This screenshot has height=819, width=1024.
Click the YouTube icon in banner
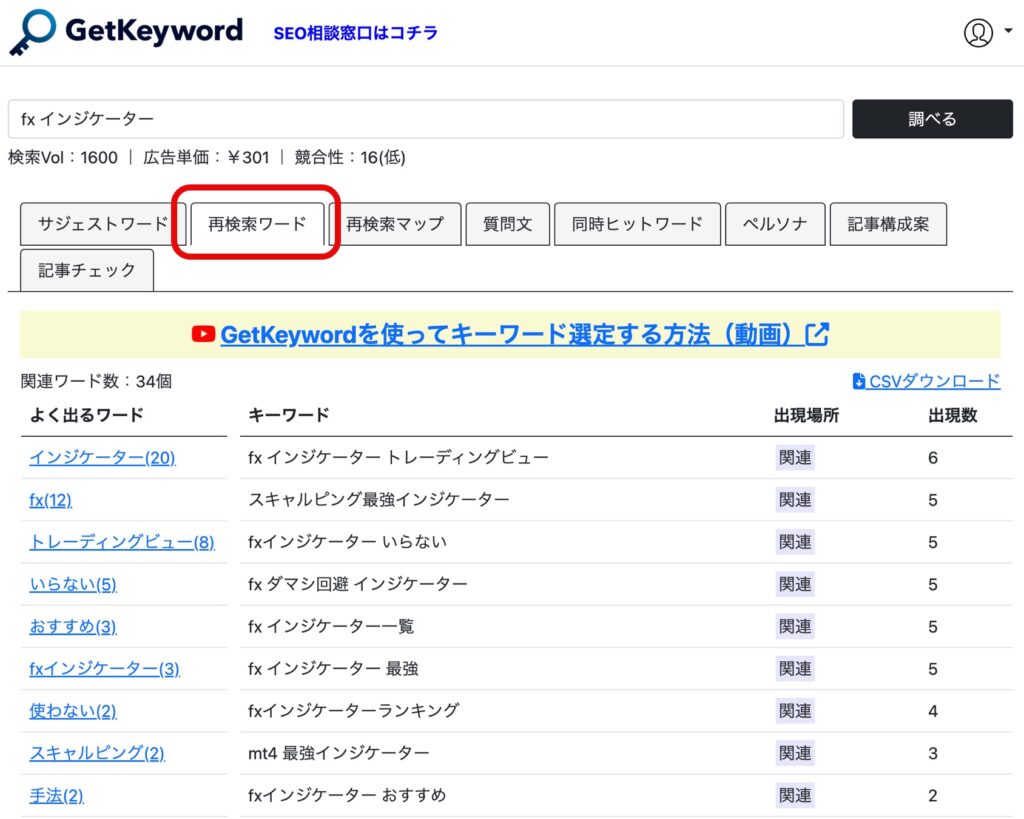coord(203,334)
